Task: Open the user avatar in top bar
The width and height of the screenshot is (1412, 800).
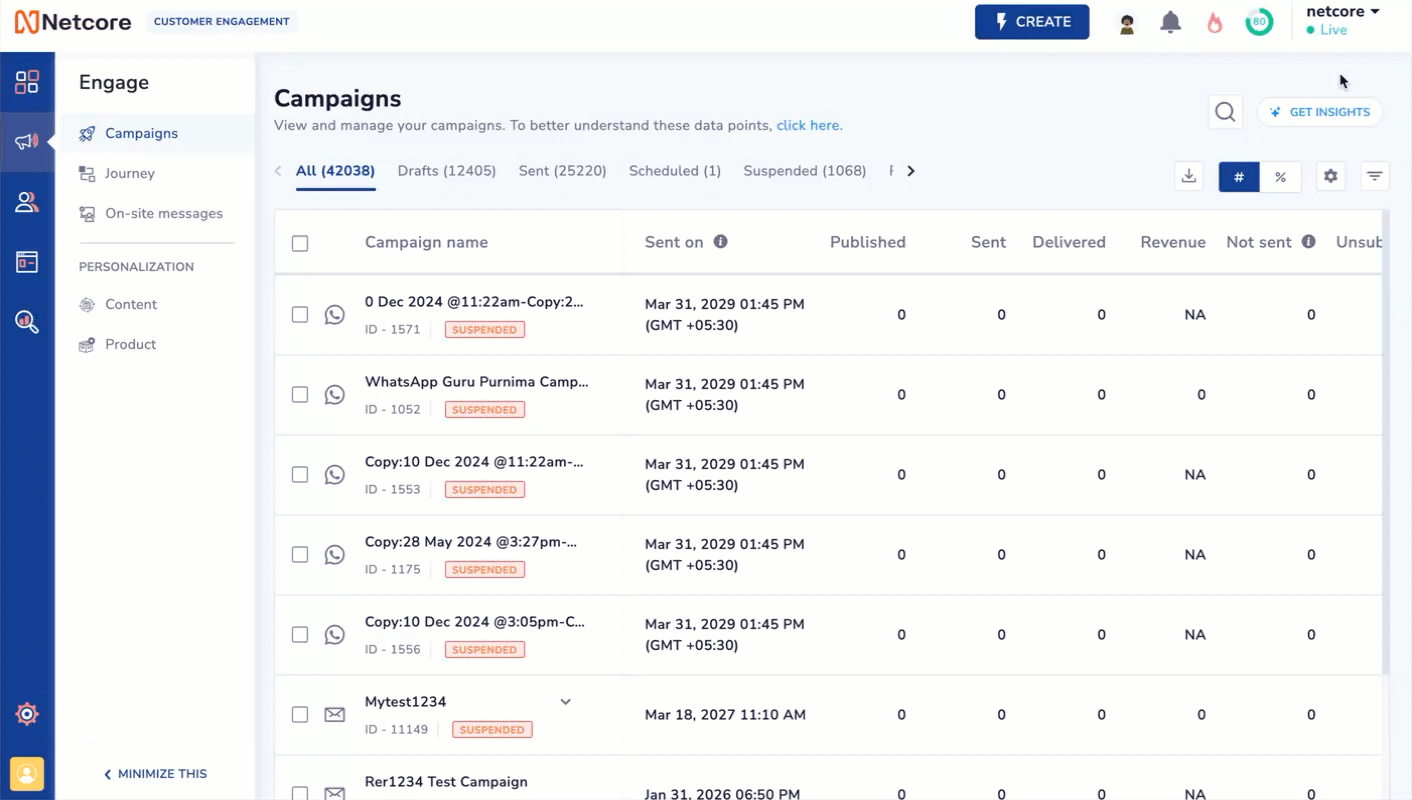Action: (1127, 23)
